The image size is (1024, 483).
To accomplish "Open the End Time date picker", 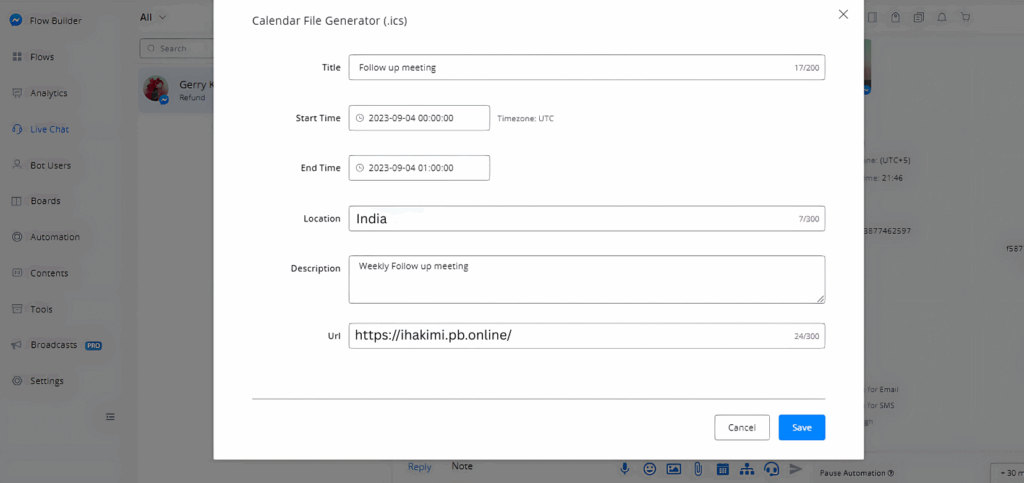I will 419,168.
